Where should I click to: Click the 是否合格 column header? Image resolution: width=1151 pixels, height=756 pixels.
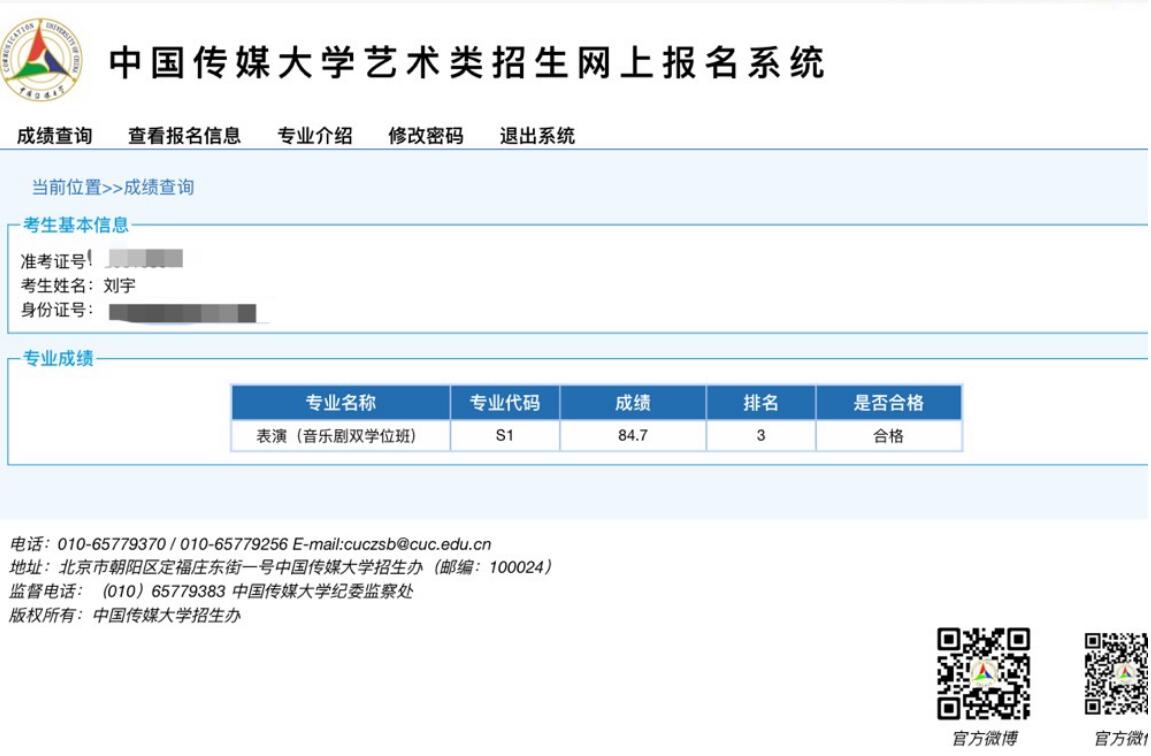click(x=888, y=403)
